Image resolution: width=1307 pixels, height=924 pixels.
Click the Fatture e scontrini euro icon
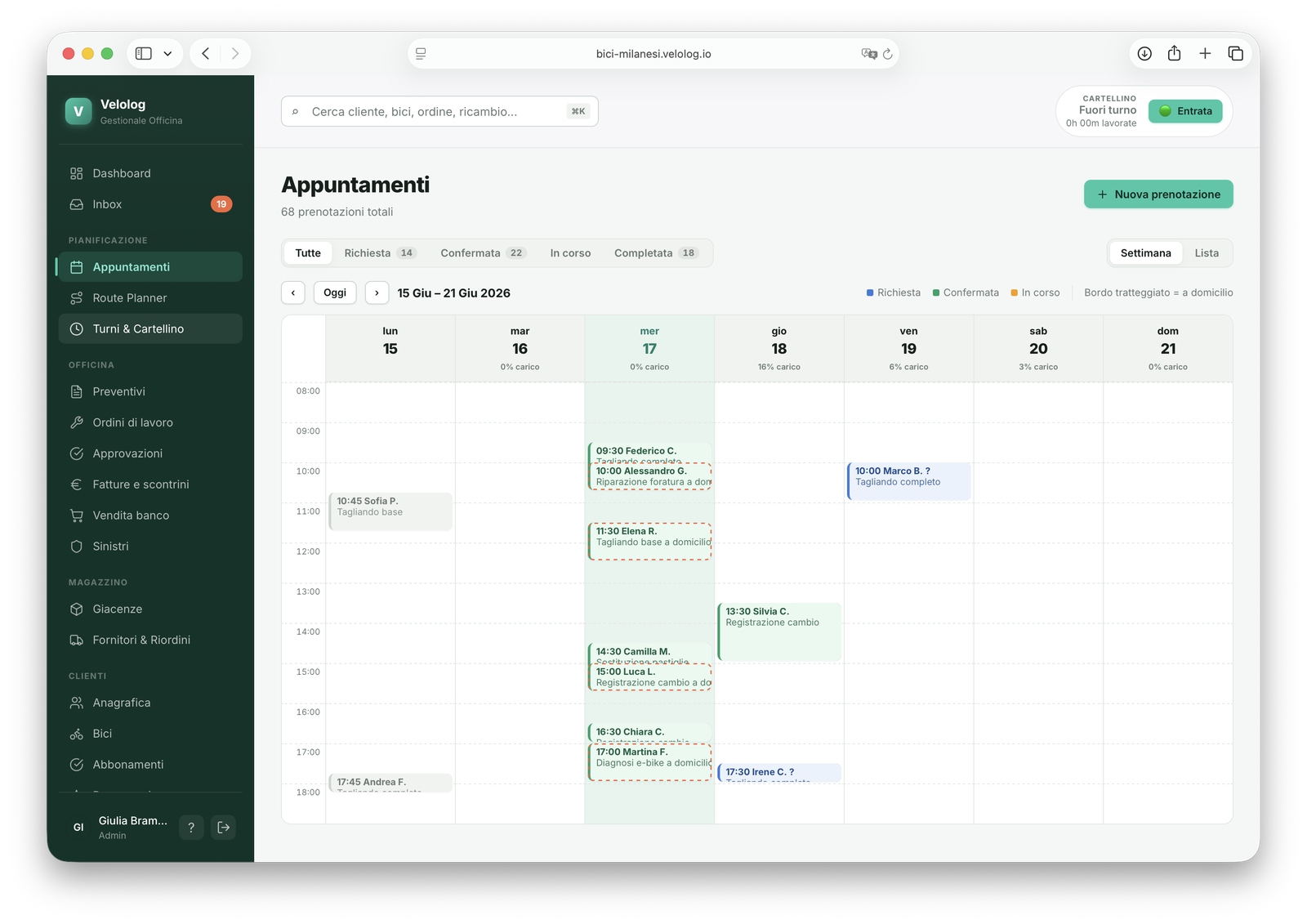coord(76,484)
